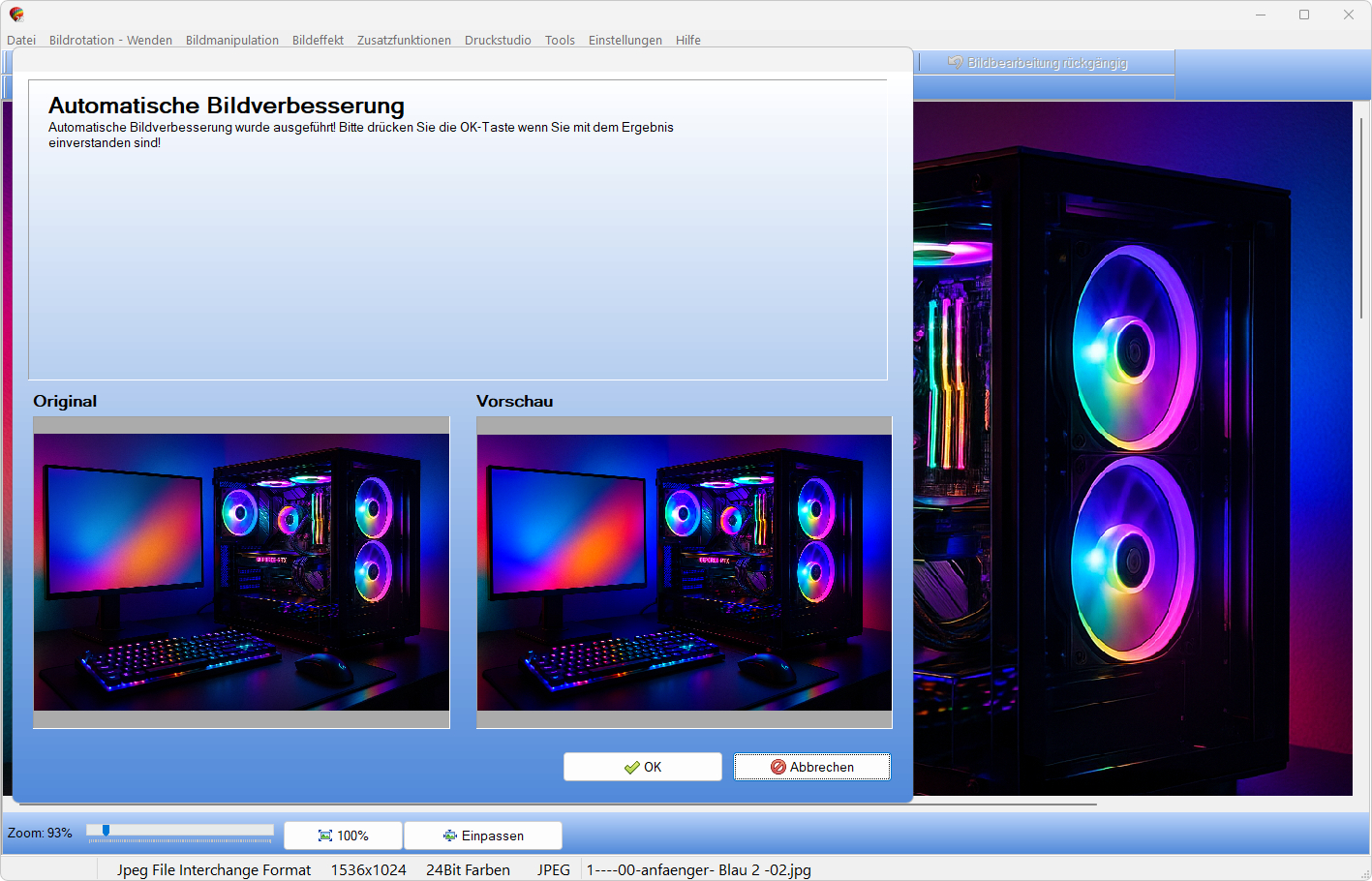Select the Bildmanipulation menu
The image size is (1372, 881).
tap(231, 40)
